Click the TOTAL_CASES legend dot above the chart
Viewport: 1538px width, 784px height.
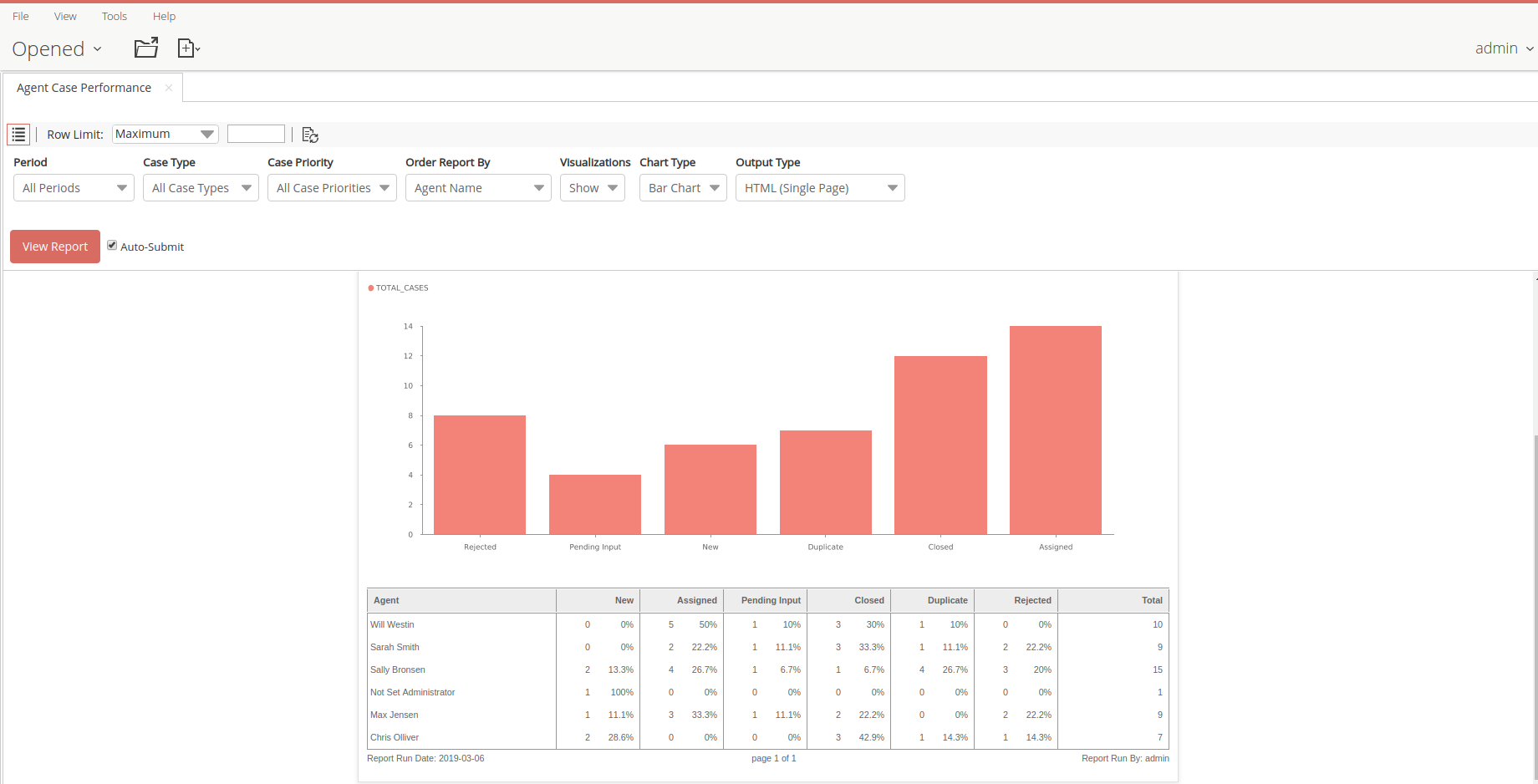371,287
